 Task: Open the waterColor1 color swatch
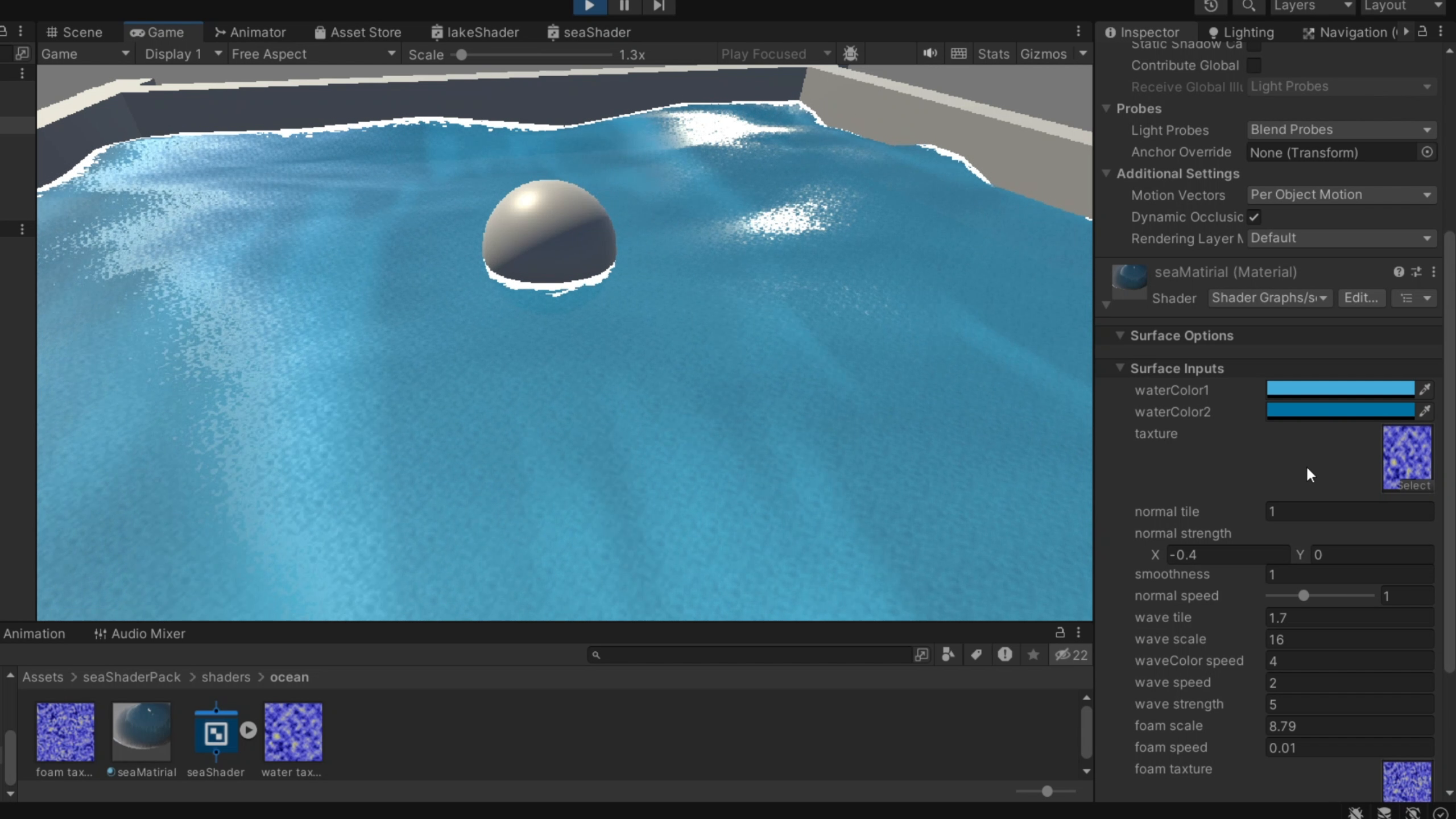pyautogui.click(x=1341, y=390)
